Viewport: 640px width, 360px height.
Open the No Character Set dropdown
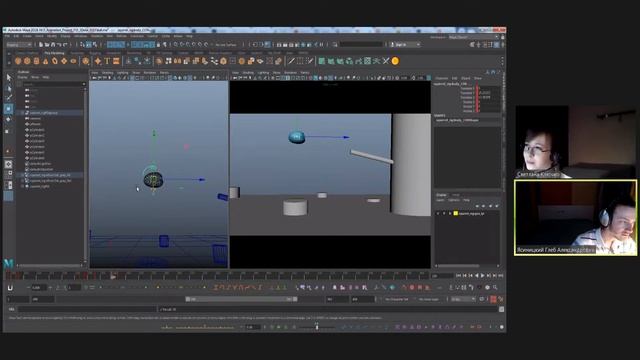pos(396,299)
